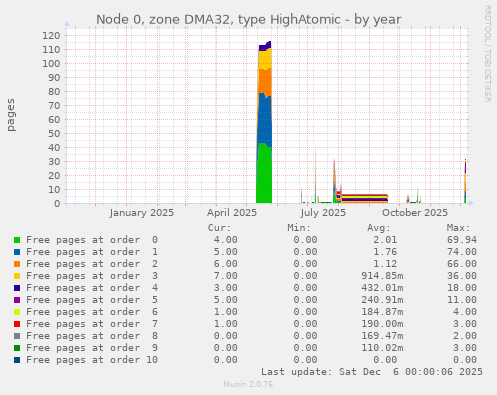Click the order 5 magenta legend swatch
Viewport: 497px width, 395px height.
tap(17, 300)
